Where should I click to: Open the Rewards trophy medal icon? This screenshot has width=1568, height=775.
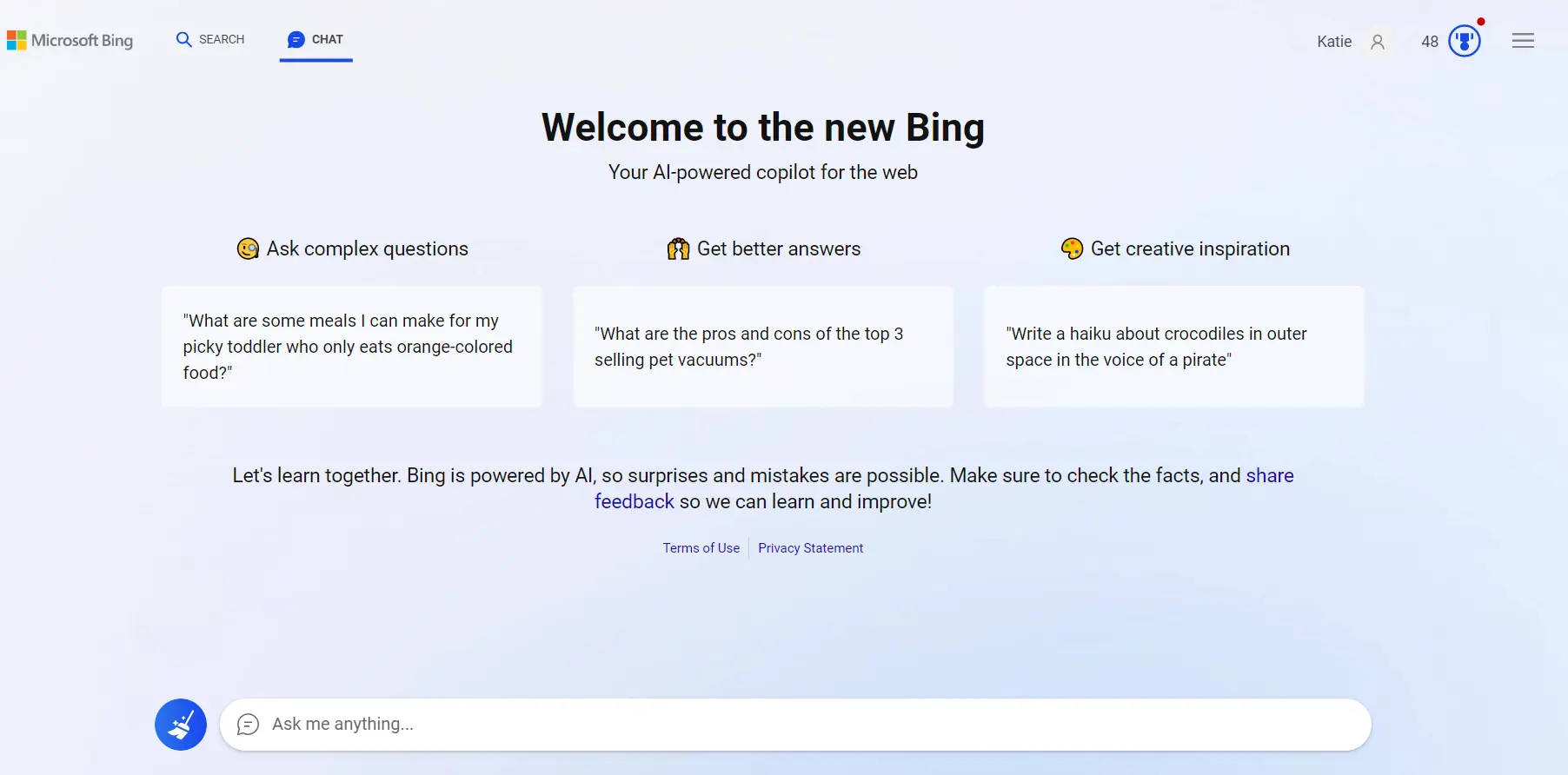pos(1465,40)
